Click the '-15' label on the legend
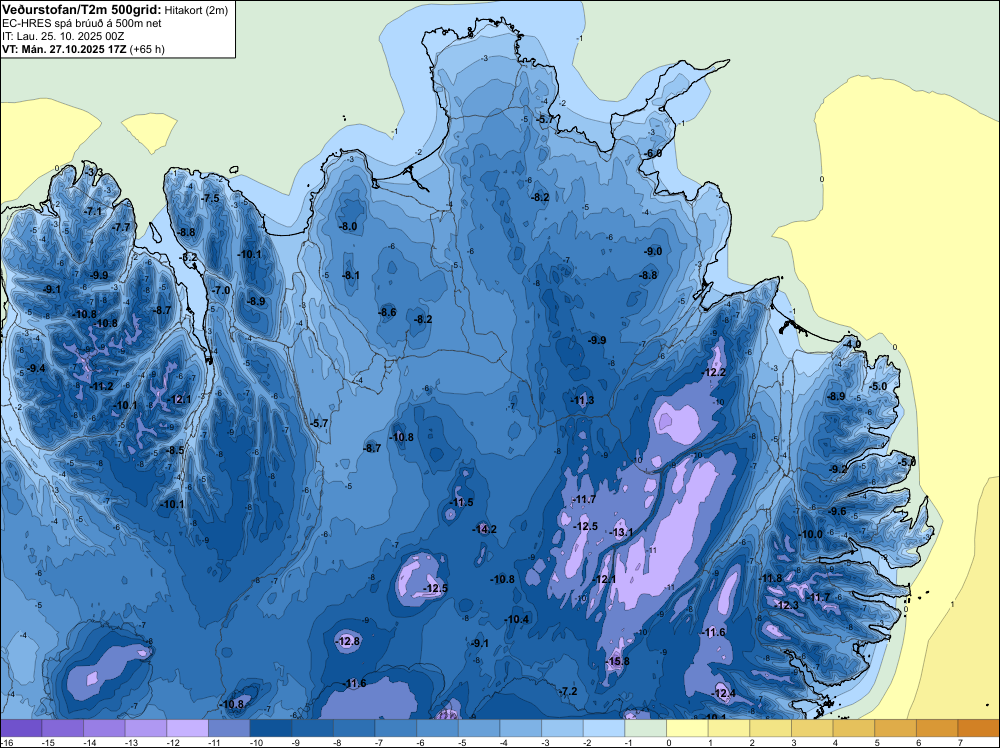The width and height of the screenshot is (1000, 748). [x=48, y=743]
